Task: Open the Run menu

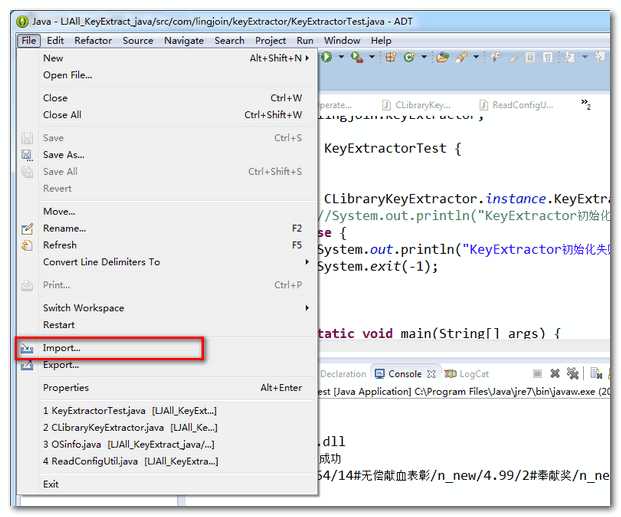Action: point(305,40)
